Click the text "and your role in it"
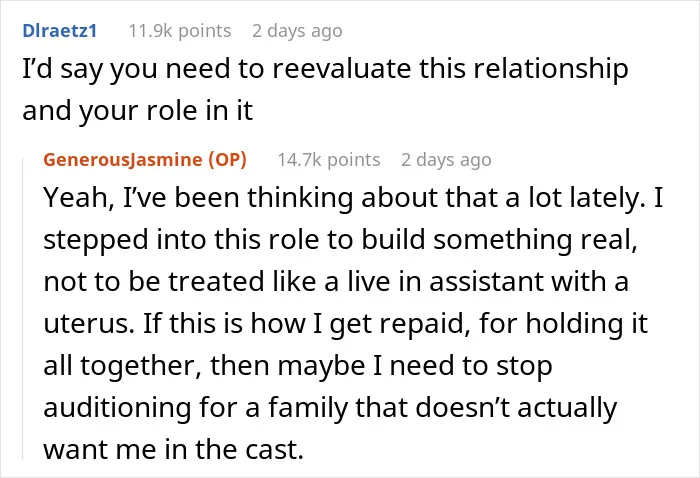Screen dimensions: 700x478 (138, 111)
